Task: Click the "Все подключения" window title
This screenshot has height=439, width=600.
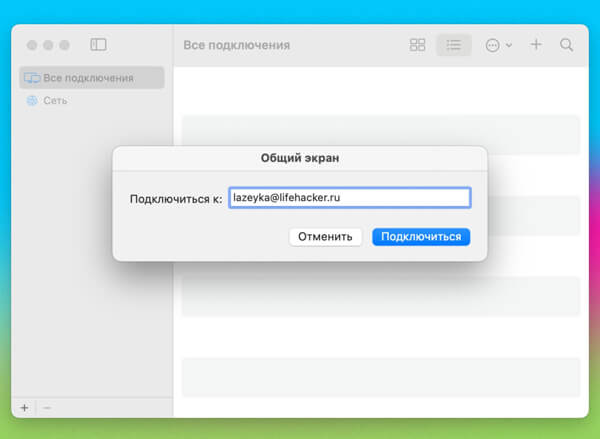Action: (x=237, y=45)
